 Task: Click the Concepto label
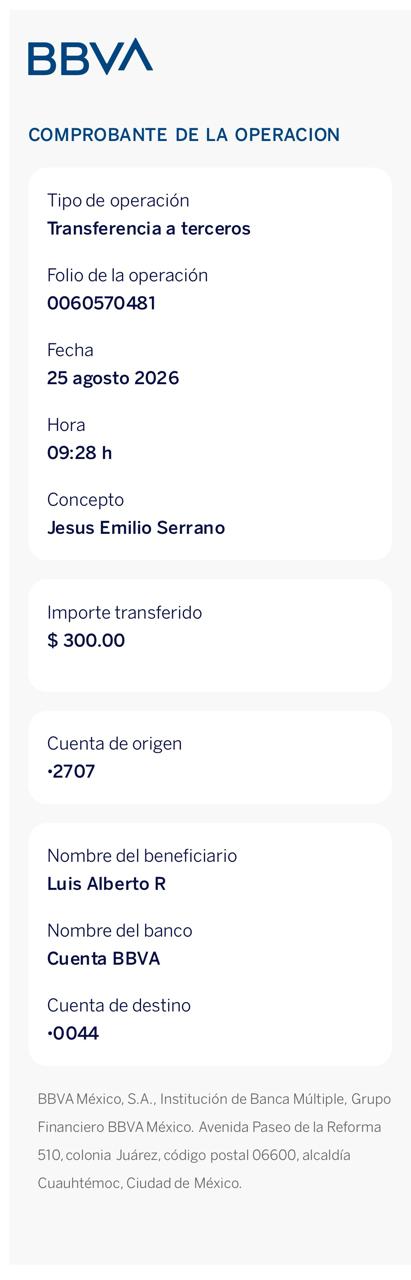coord(86,500)
